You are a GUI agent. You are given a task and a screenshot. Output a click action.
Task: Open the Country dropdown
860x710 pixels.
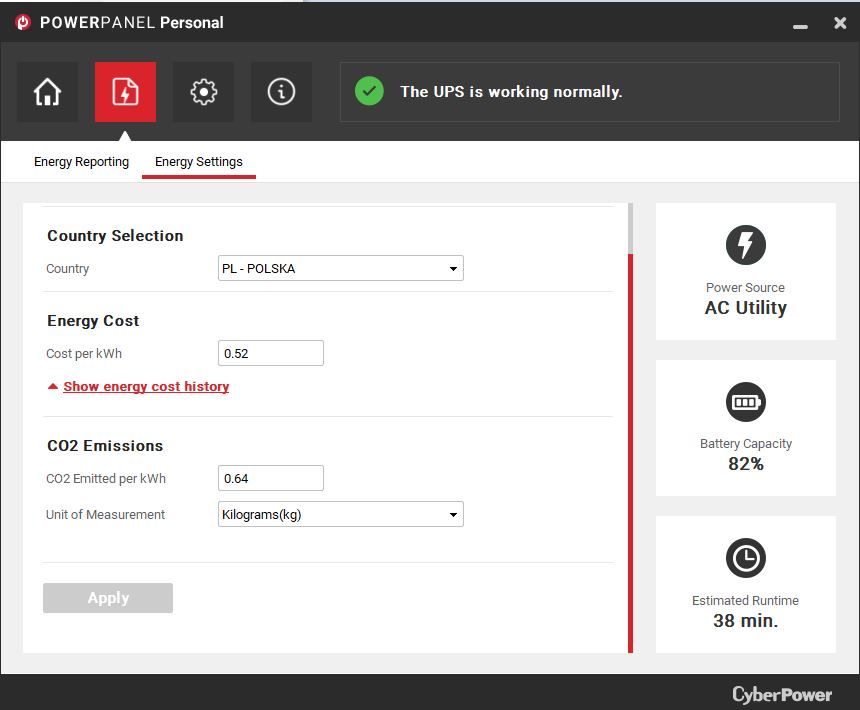(341, 268)
